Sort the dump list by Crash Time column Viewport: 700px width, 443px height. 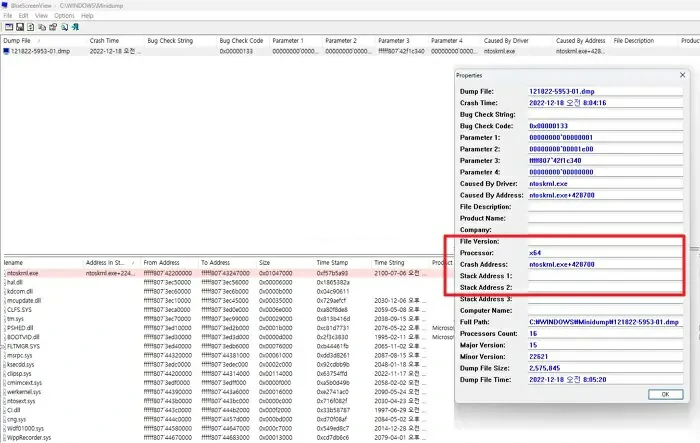point(104,40)
